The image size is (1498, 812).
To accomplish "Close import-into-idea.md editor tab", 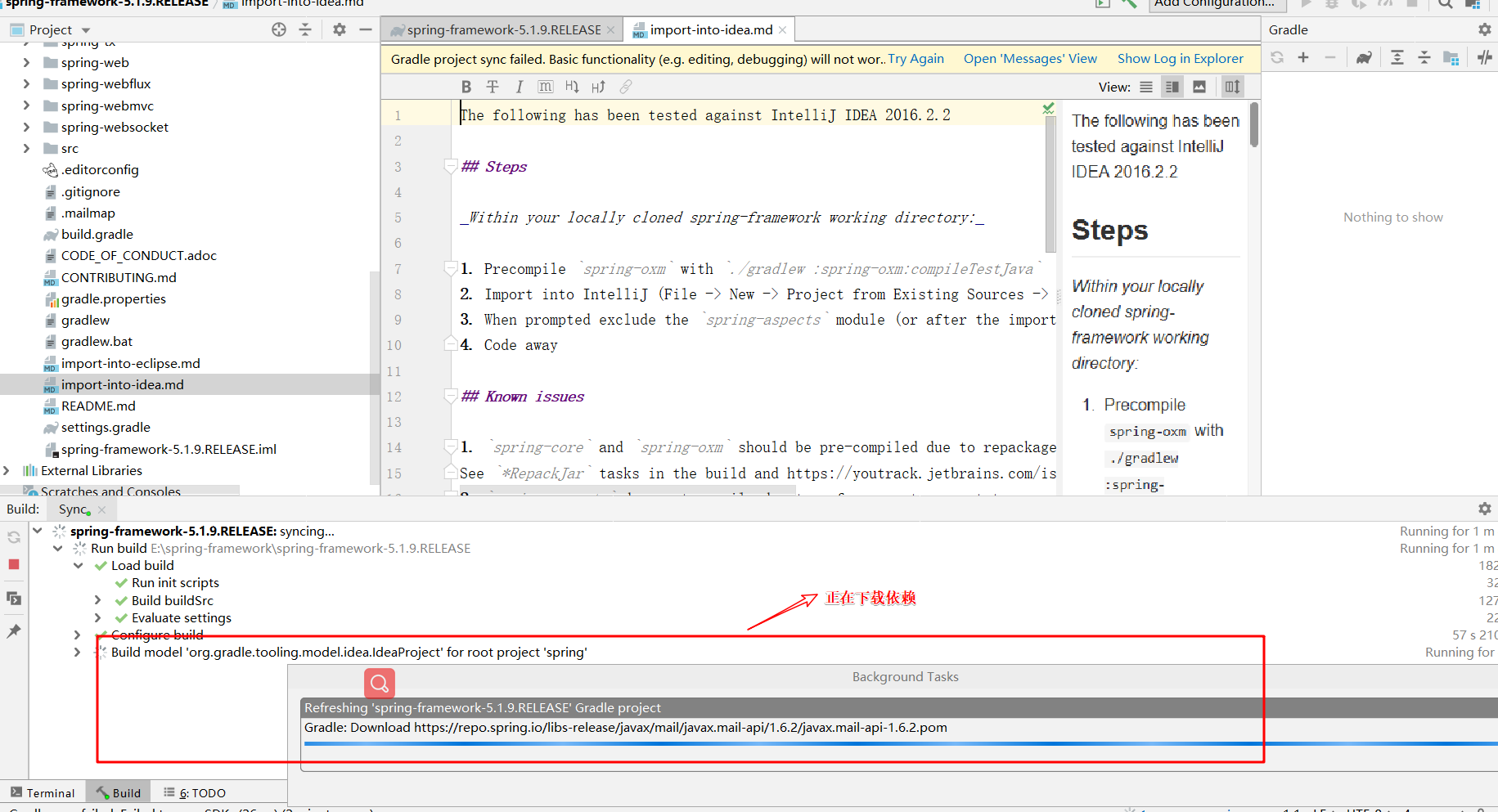I will click(x=783, y=29).
